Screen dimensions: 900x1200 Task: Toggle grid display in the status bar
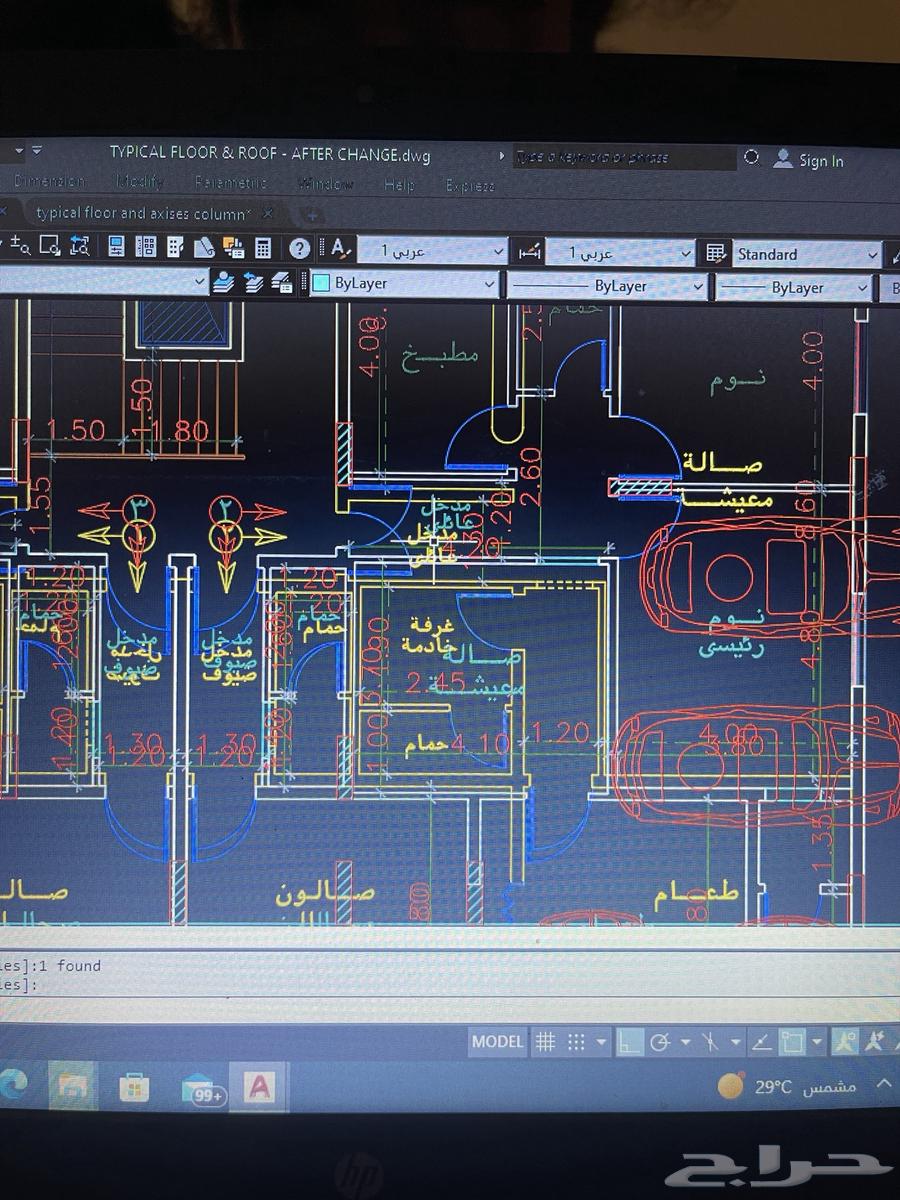point(545,1041)
